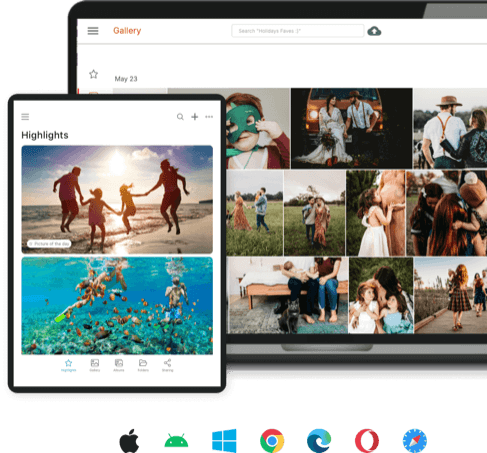Click the Google Chrome icon
Screen dimensions: 487x453
point(272,441)
